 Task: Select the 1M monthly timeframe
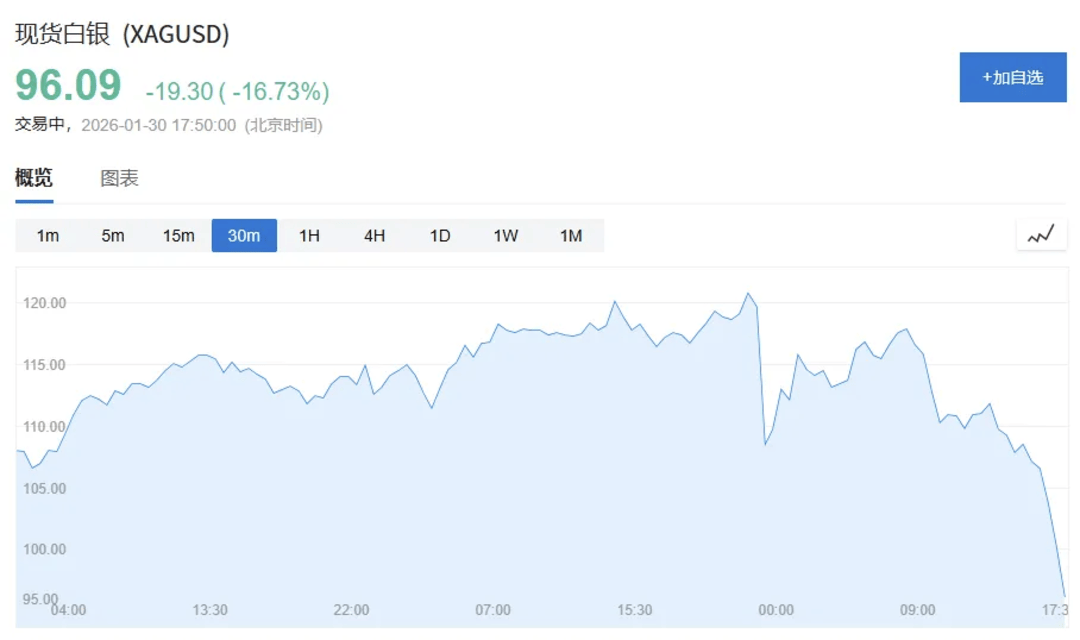tap(570, 235)
